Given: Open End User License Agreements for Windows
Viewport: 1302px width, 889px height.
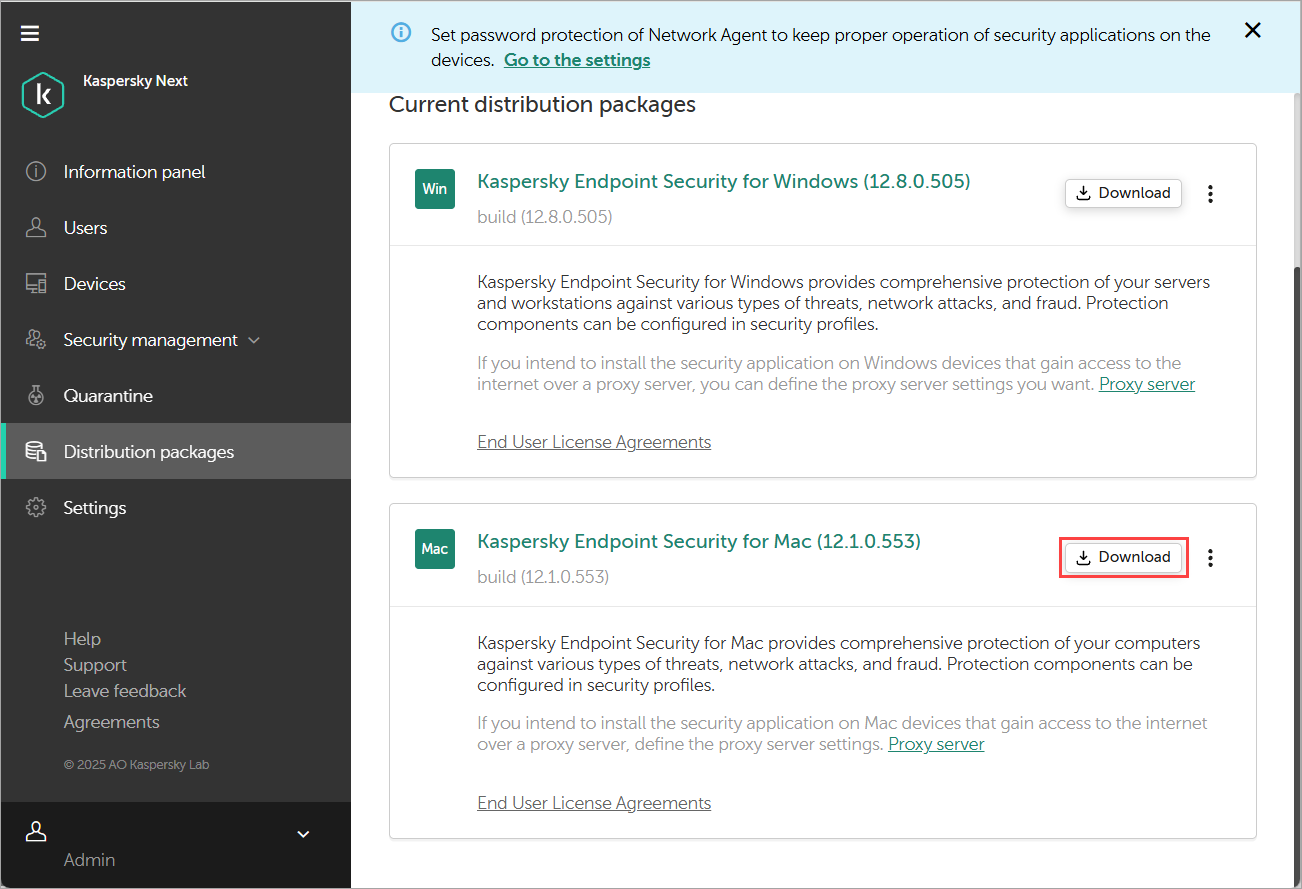Looking at the screenshot, I should pos(594,441).
